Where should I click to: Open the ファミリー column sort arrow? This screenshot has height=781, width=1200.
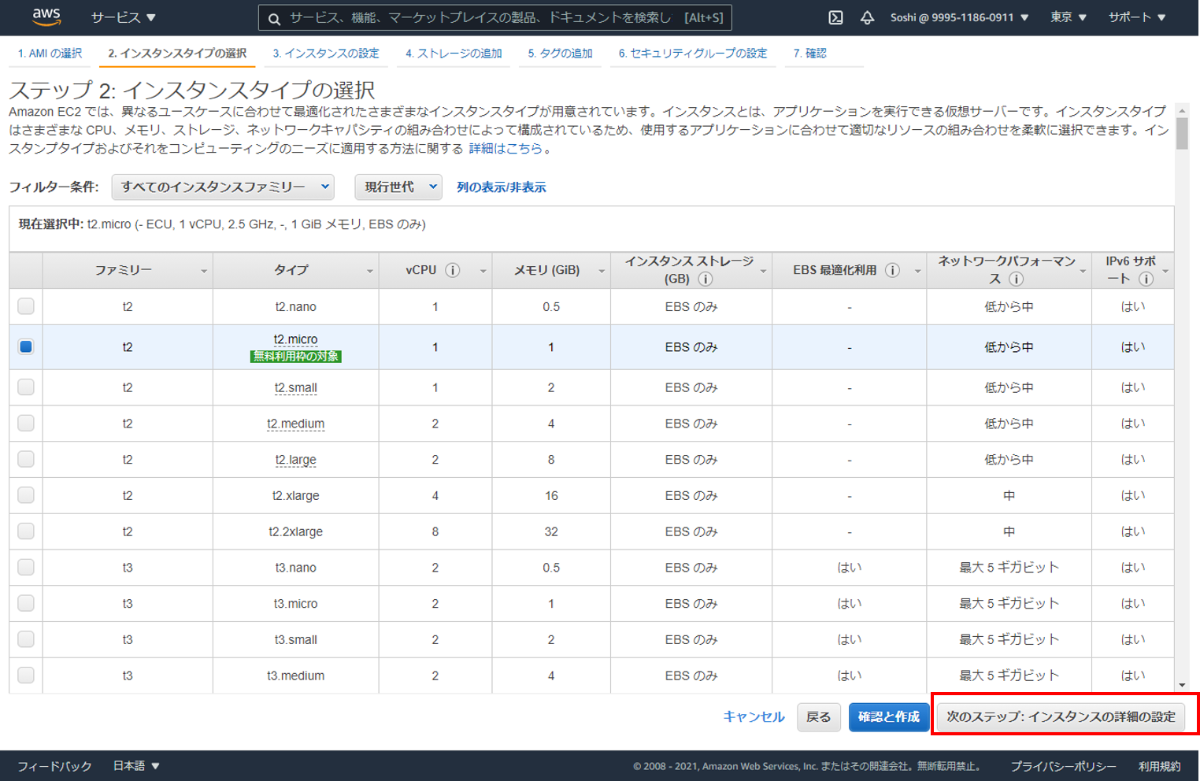coord(204,271)
